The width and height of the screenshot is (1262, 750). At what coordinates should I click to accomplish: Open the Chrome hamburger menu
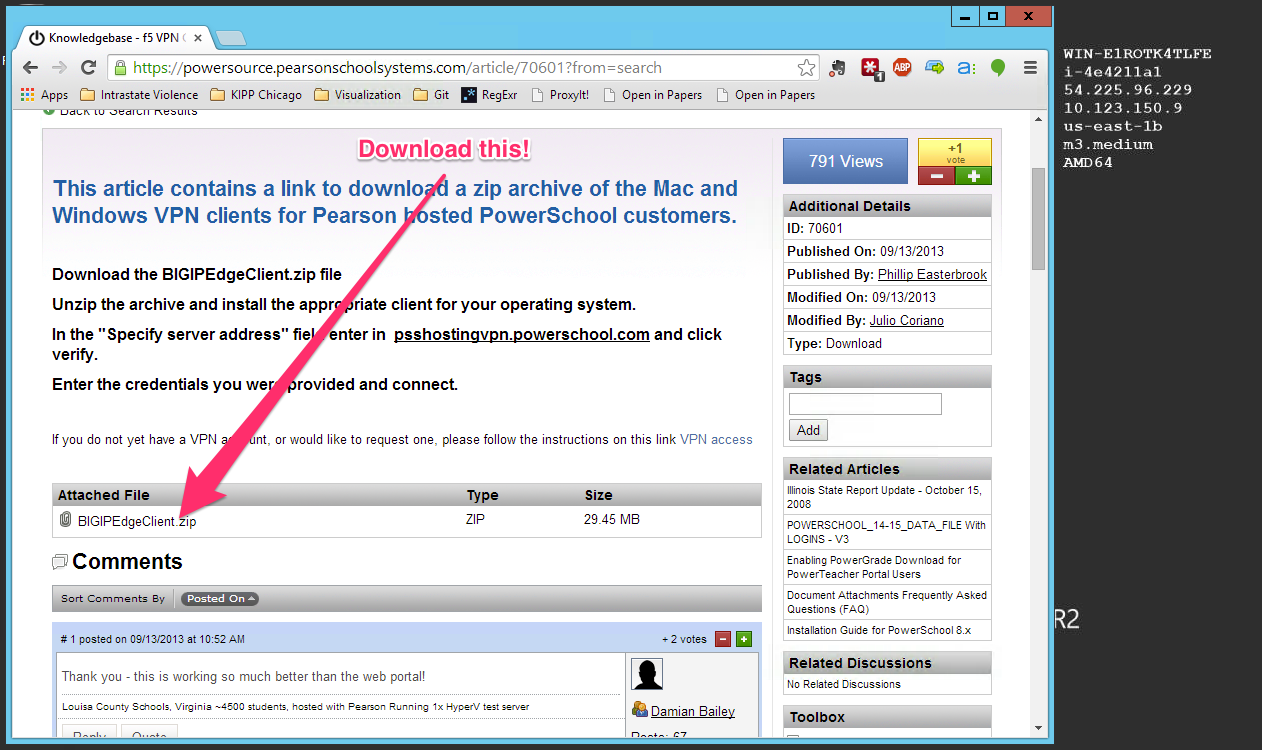1030,68
